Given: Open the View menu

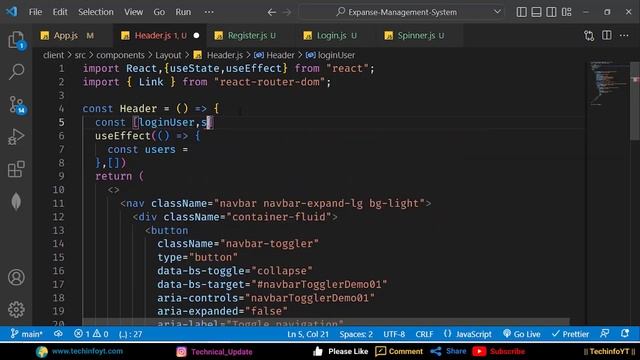Looking at the screenshot, I should pos(133,12).
